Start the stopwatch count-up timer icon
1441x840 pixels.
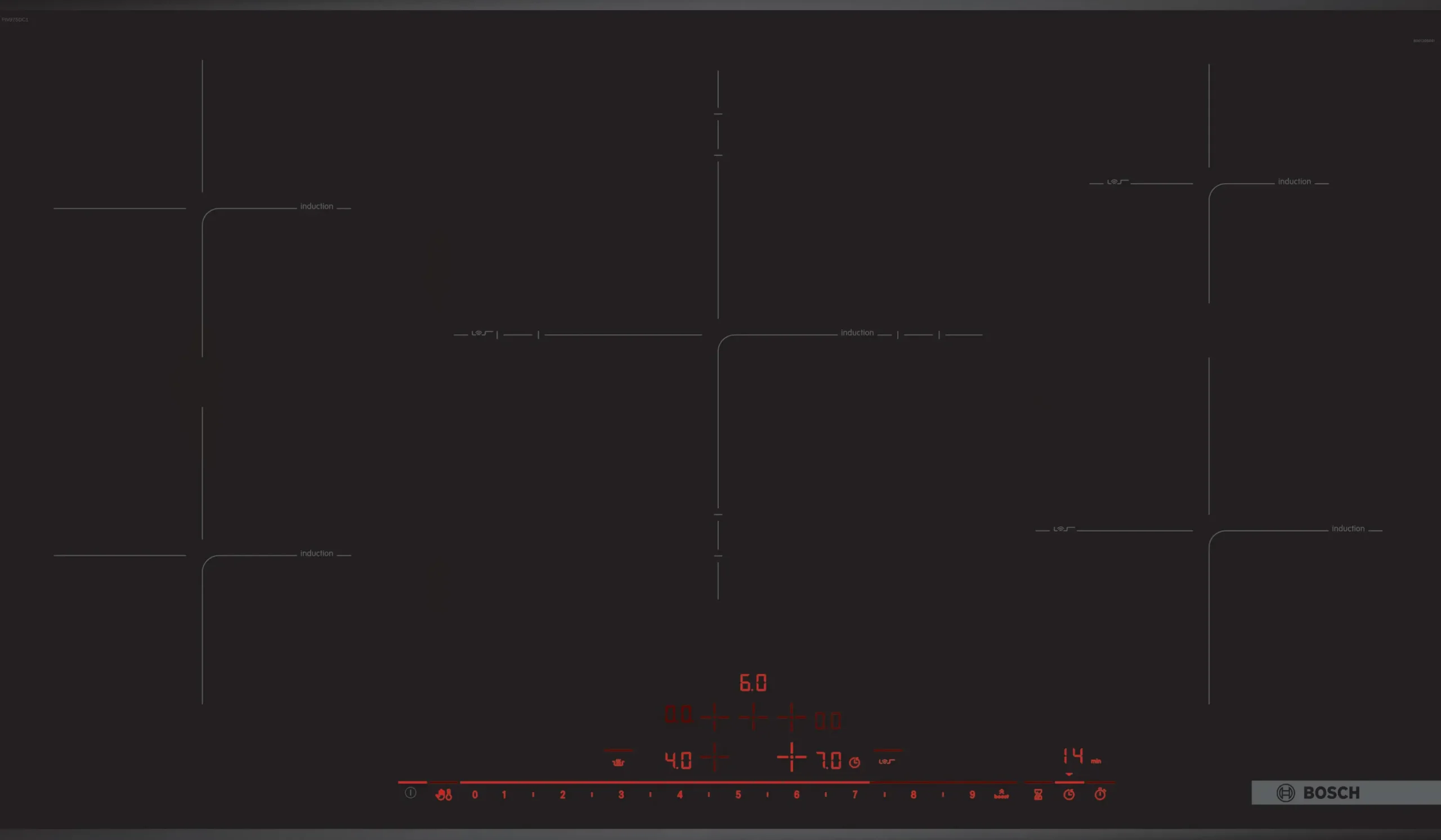pyautogui.click(x=1100, y=794)
